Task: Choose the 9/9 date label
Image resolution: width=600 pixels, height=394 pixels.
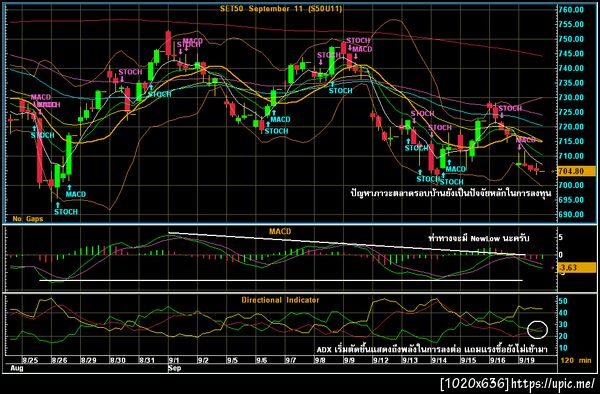Action: coord(349,360)
